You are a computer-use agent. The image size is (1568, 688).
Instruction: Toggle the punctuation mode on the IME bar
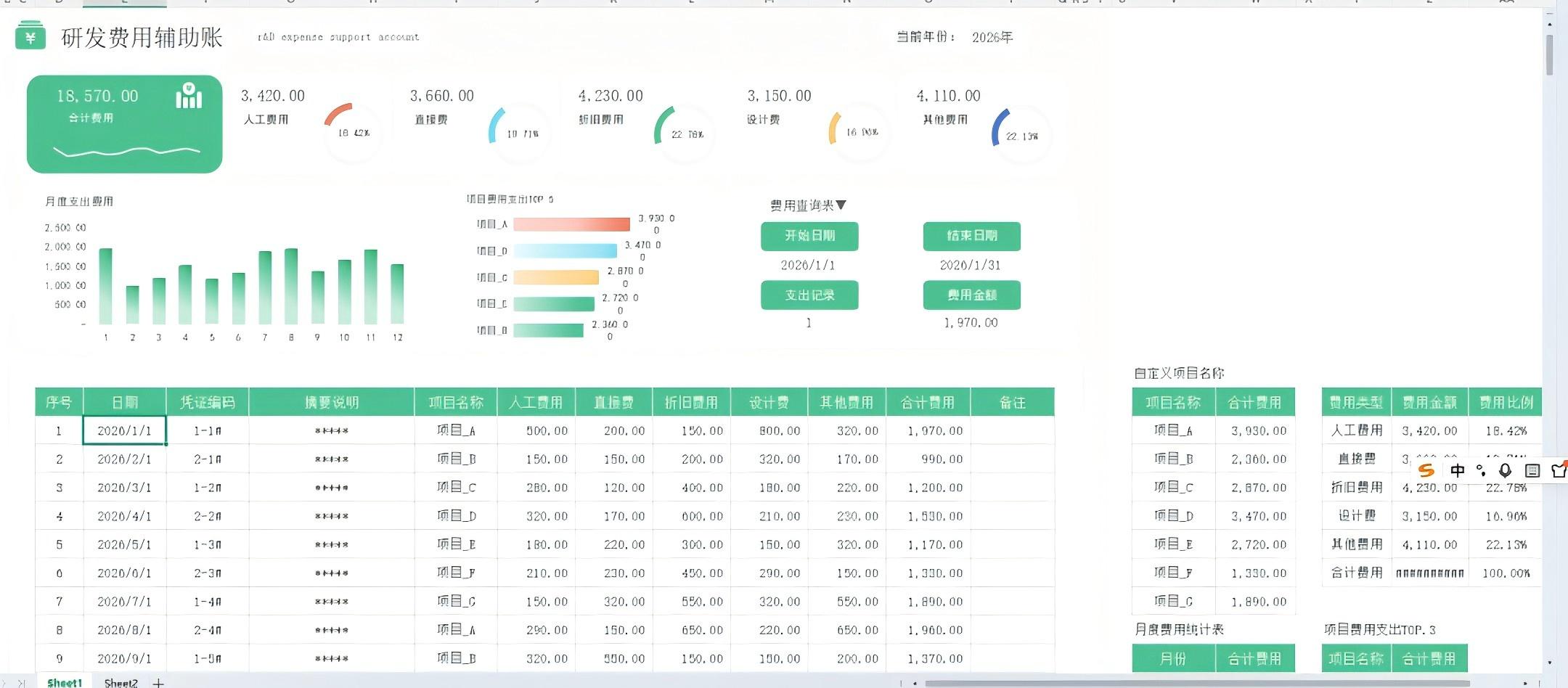point(1481,470)
